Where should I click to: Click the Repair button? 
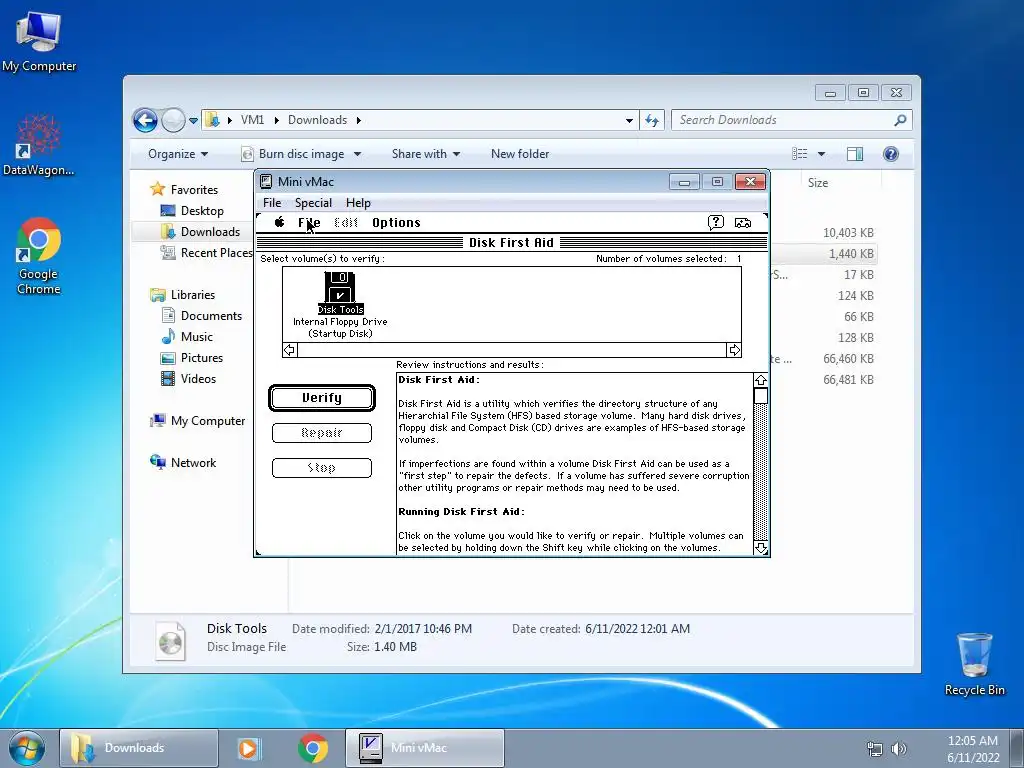click(322, 433)
